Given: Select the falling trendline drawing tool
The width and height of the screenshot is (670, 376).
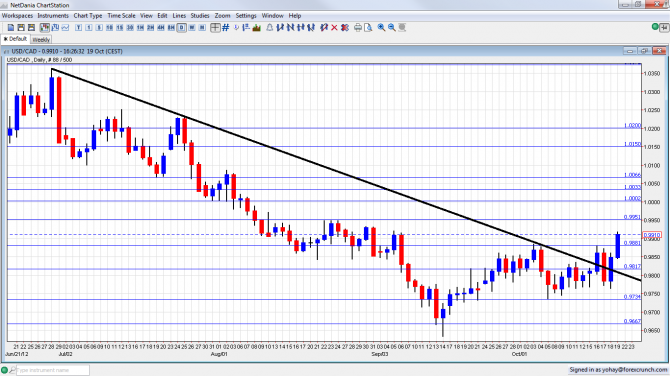Looking at the screenshot, I should 291,27.
